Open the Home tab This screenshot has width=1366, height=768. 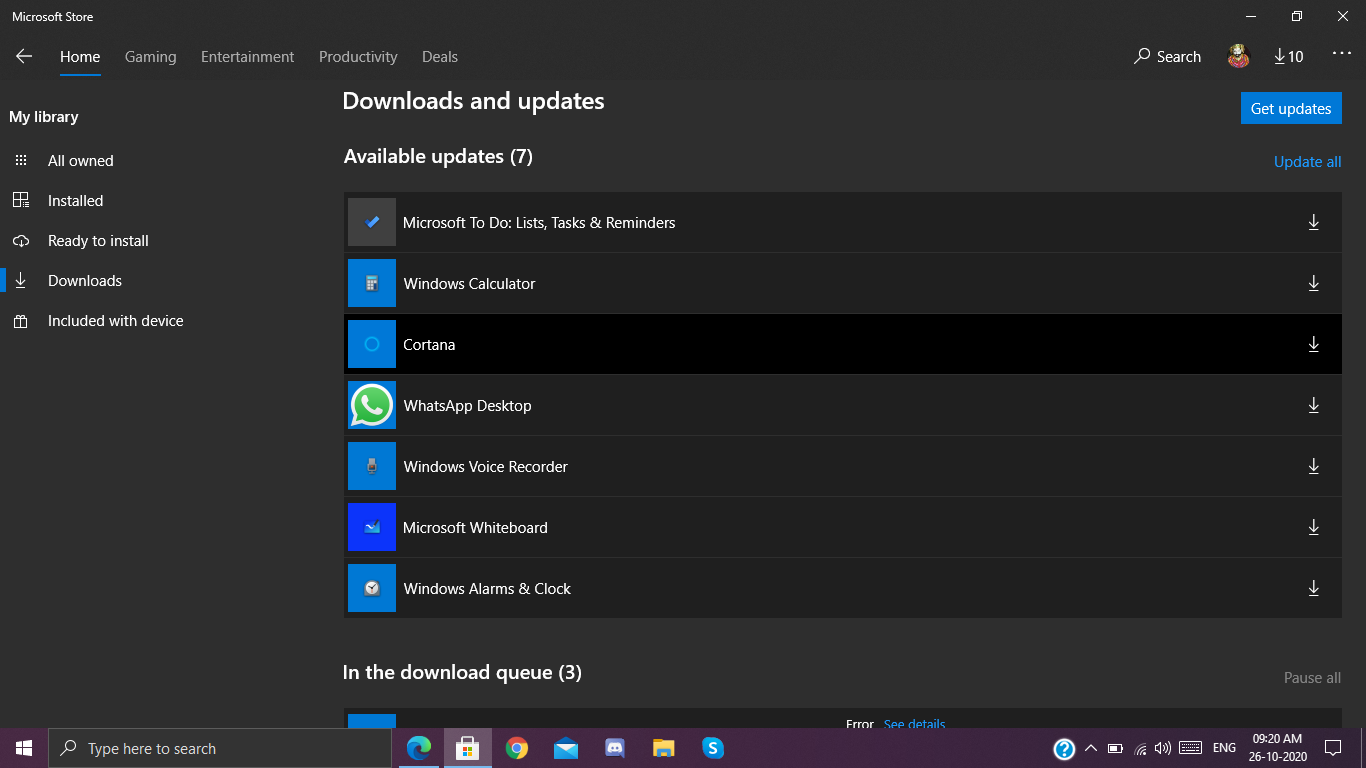(80, 57)
